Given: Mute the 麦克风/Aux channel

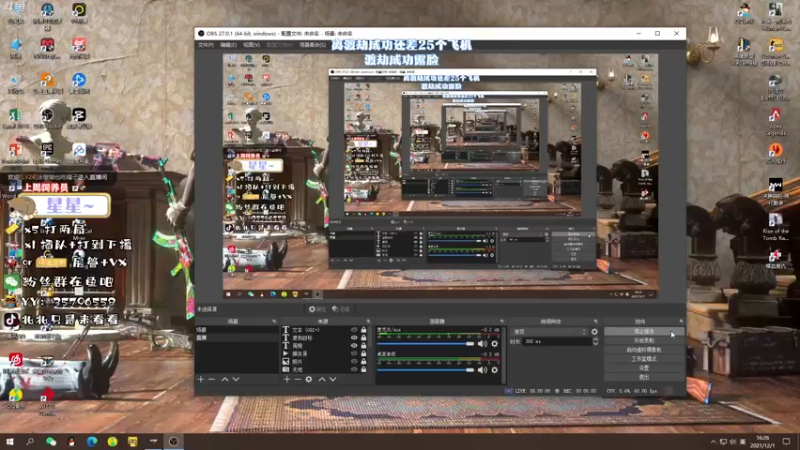Looking at the screenshot, I should [482, 344].
